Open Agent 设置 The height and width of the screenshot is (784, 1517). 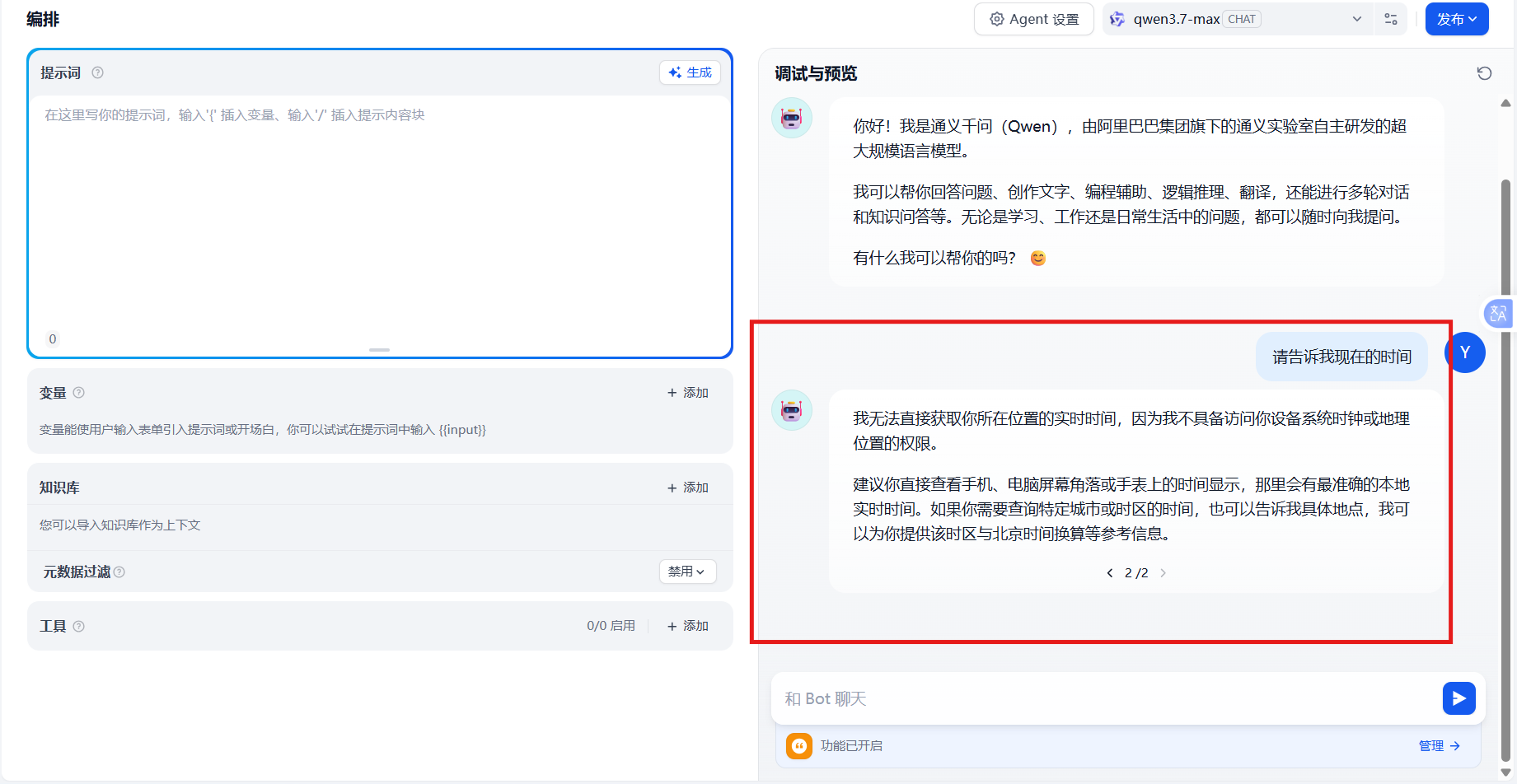pos(1034,19)
